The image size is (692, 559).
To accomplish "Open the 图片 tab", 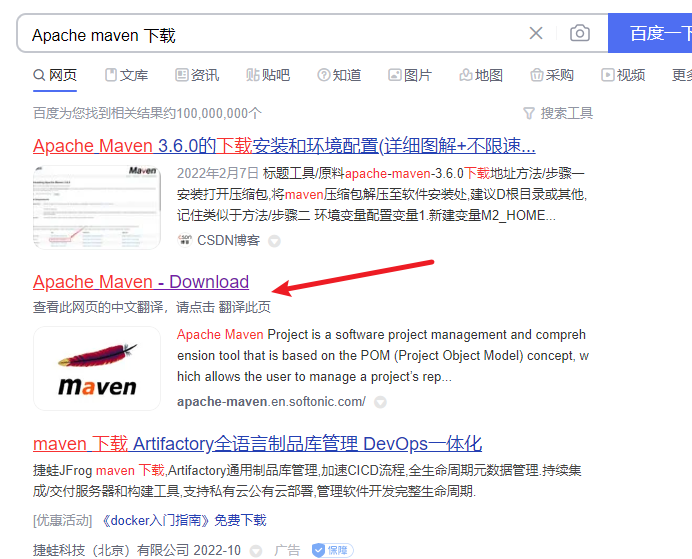I will 410,75.
